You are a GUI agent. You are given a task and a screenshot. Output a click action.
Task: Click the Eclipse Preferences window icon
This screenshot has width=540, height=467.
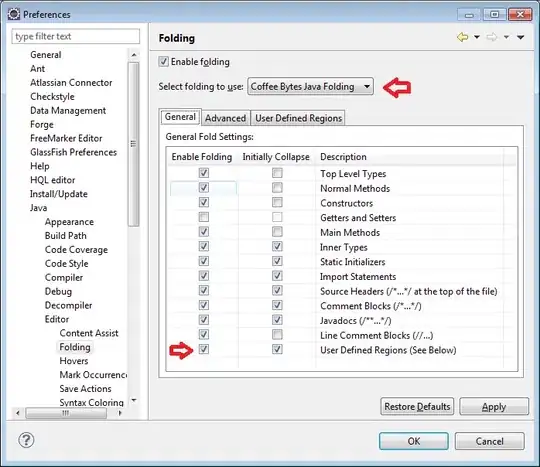[14, 14]
